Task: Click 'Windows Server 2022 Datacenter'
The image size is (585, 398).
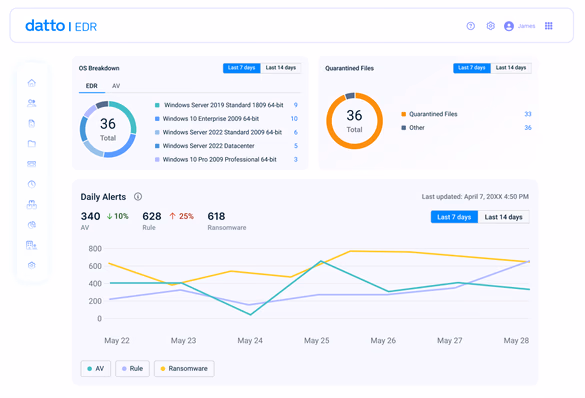Action: coord(209,146)
